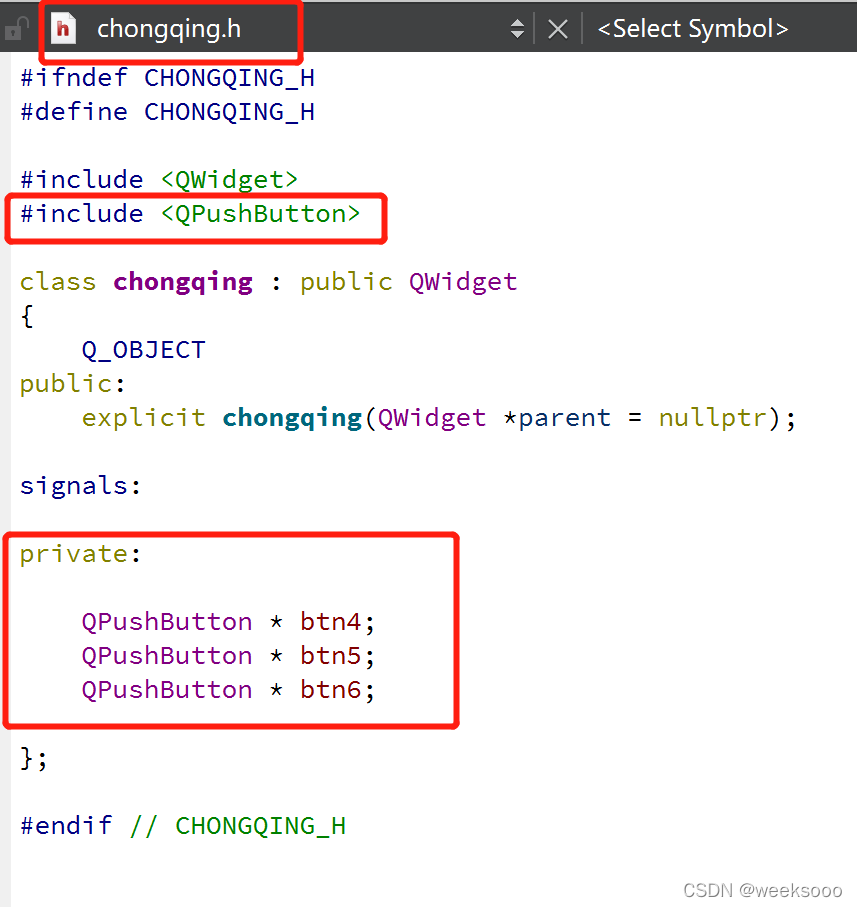Click the nullptr default argument
Viewport: 857px width, 907px height.
click(x=712, y=418)
